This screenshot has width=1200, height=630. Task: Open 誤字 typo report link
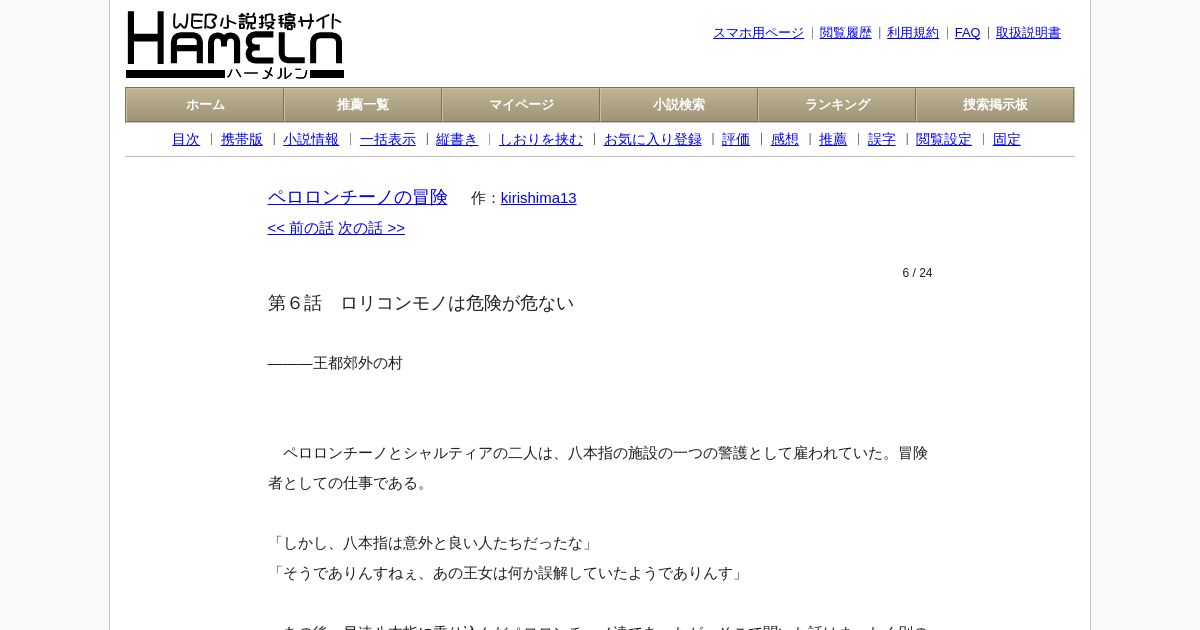pos(882,140)
